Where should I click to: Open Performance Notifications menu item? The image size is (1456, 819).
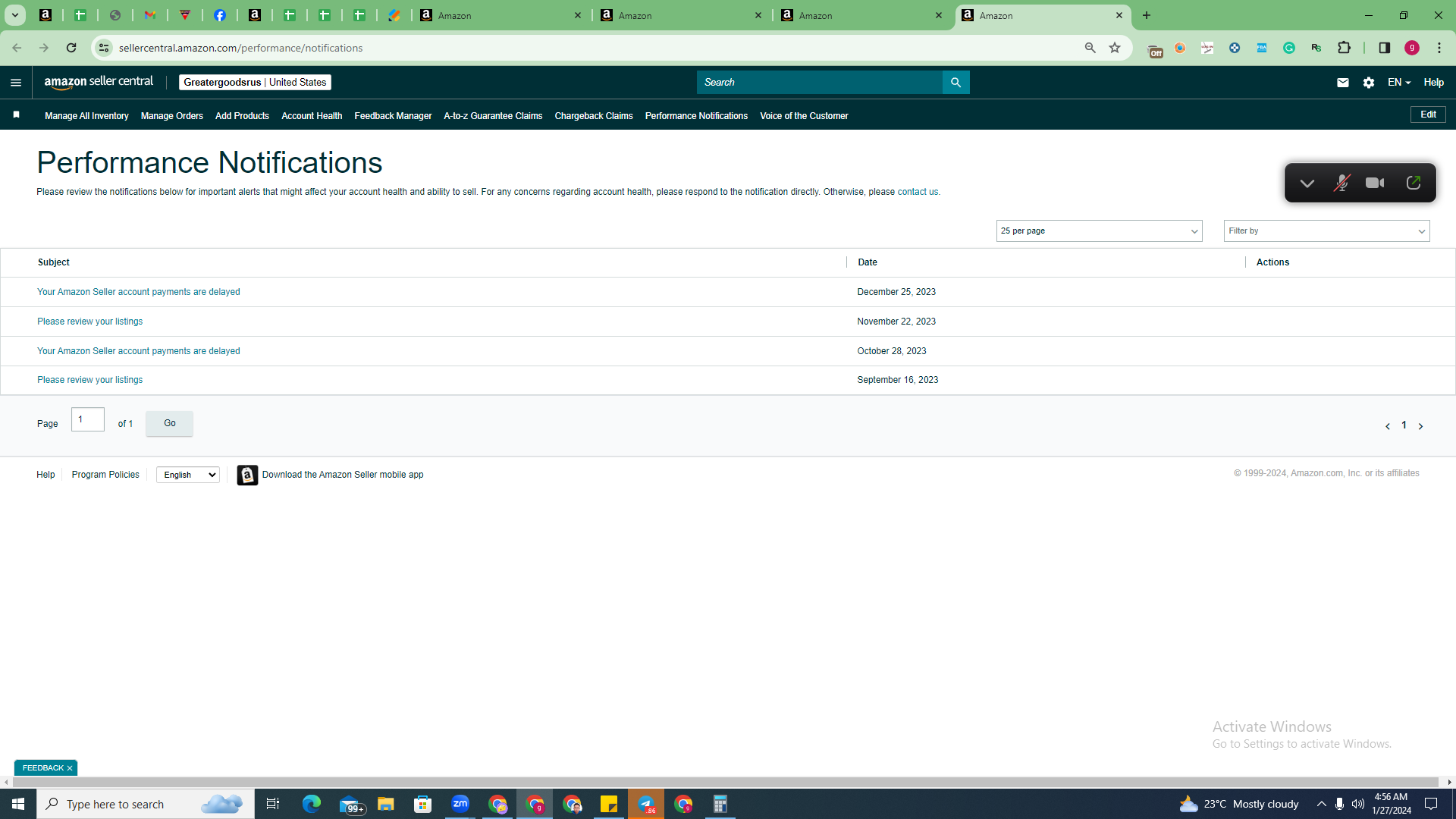pos(696,116)
